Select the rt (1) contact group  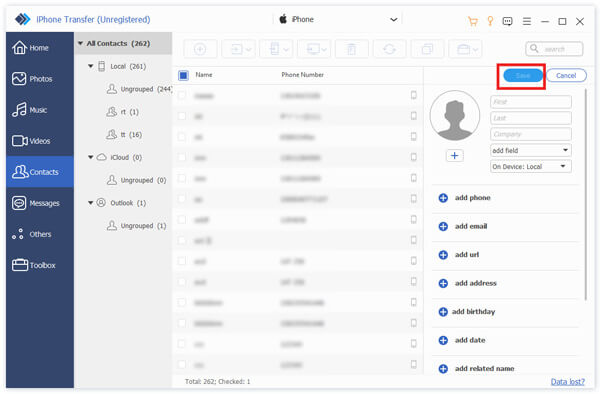123,112
